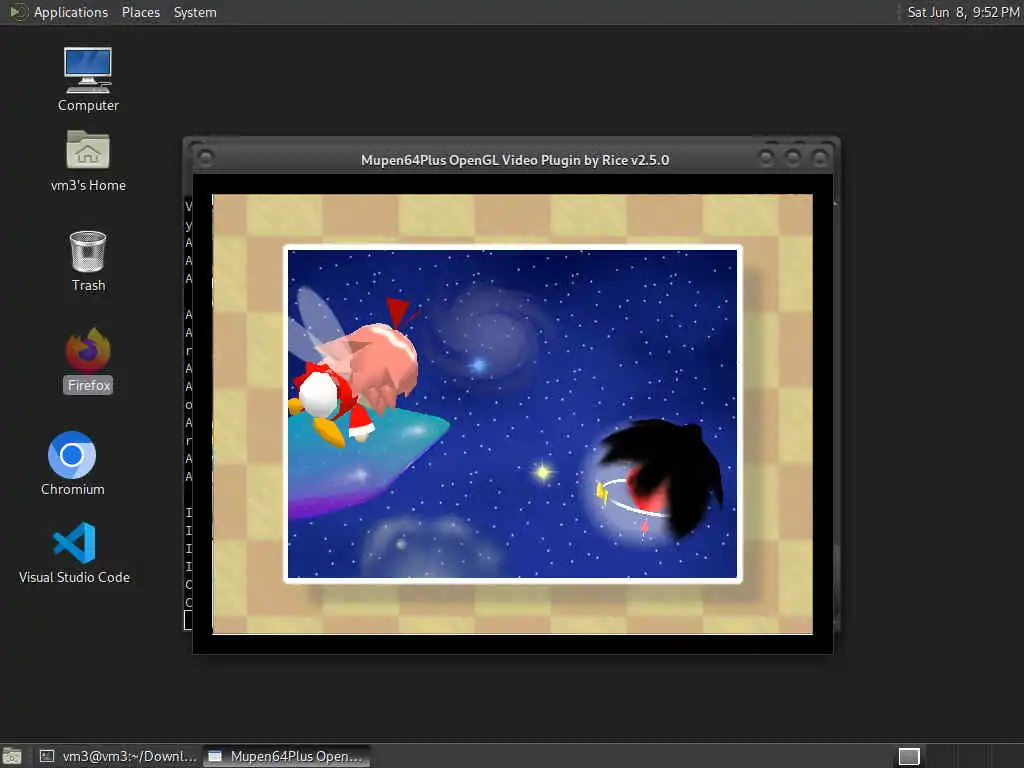This screenshot has width=1024, height=768.
Task: Click the Applications menu logo icon
Action: tap(18, 12)
